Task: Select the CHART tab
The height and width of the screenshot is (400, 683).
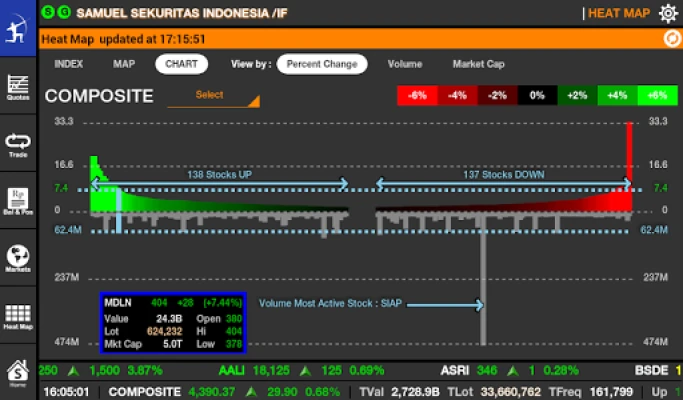Action: click(x=180, y=64)
